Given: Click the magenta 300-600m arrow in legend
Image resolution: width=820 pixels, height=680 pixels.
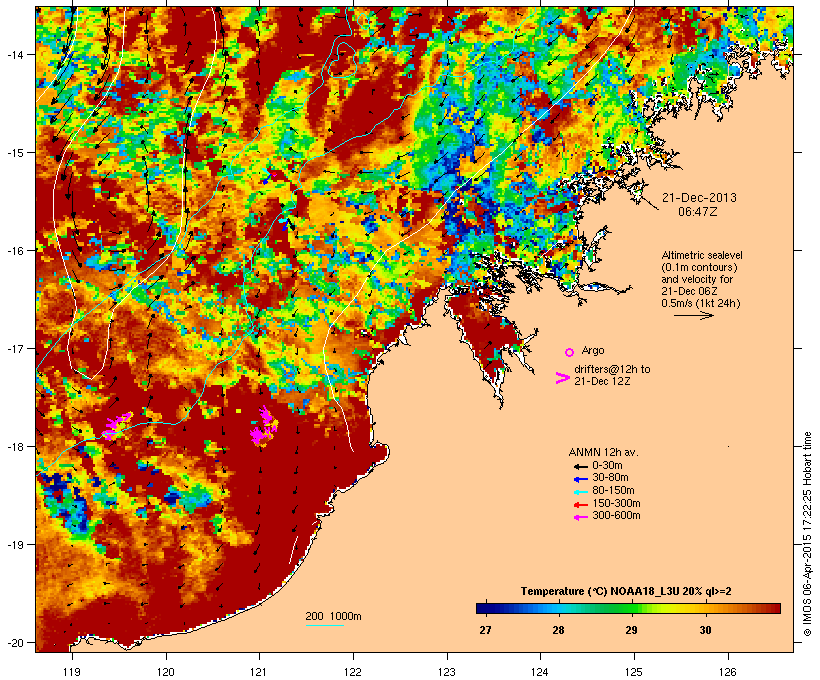Looking at the screenshot, I should (580, 517).
